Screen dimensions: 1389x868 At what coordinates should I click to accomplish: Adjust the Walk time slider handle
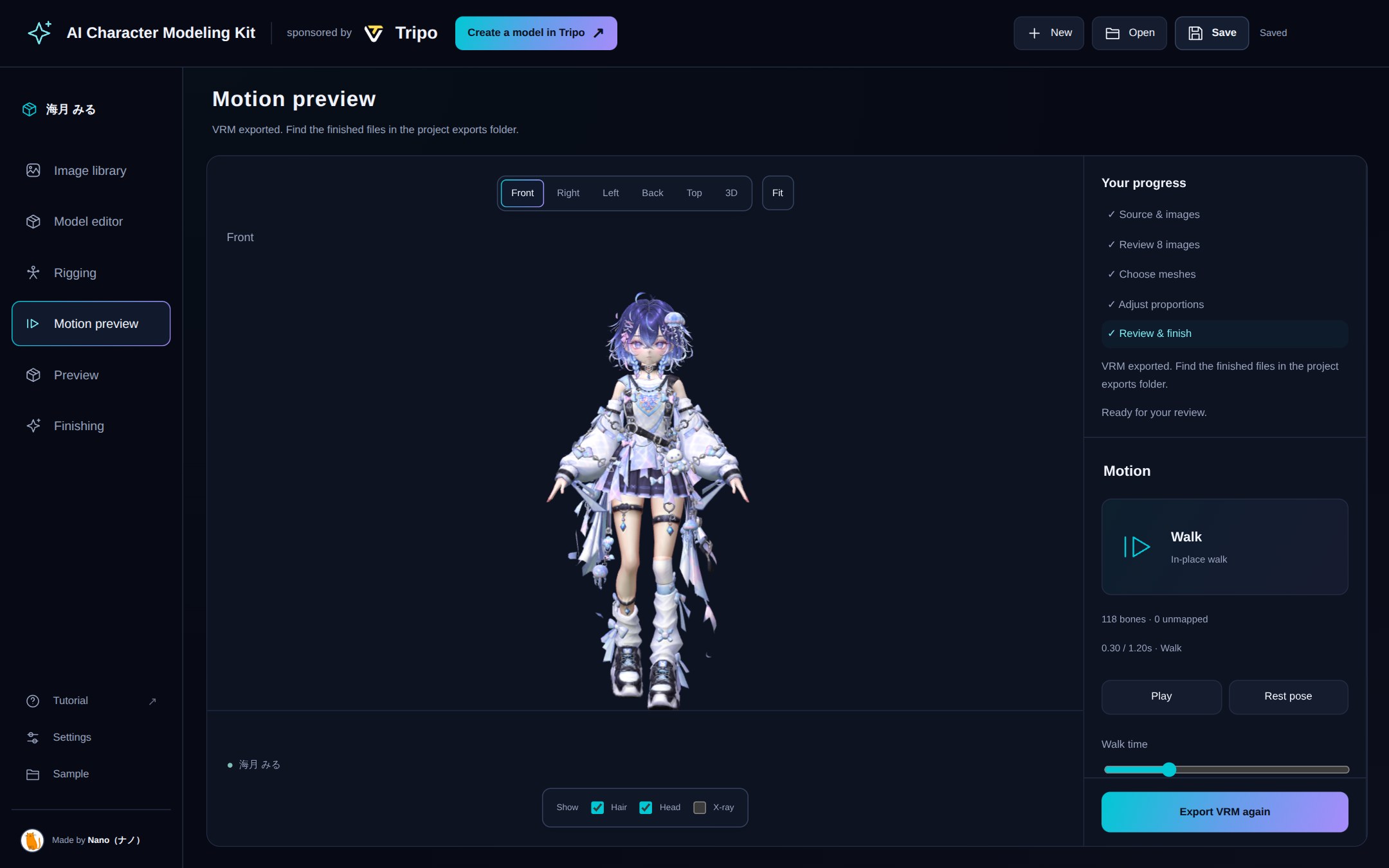click(1169, 770)
